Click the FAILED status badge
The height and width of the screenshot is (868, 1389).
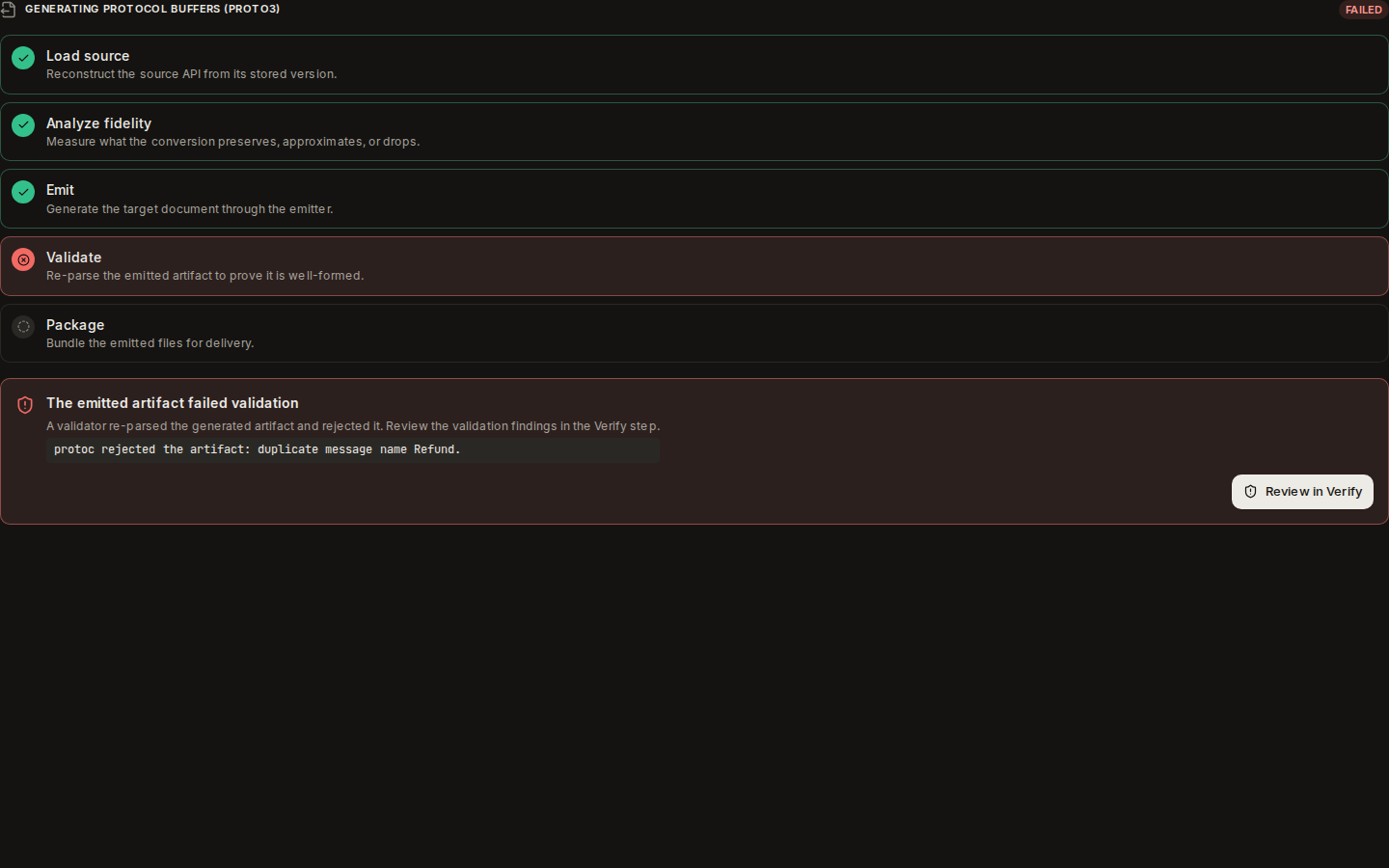1363,10
